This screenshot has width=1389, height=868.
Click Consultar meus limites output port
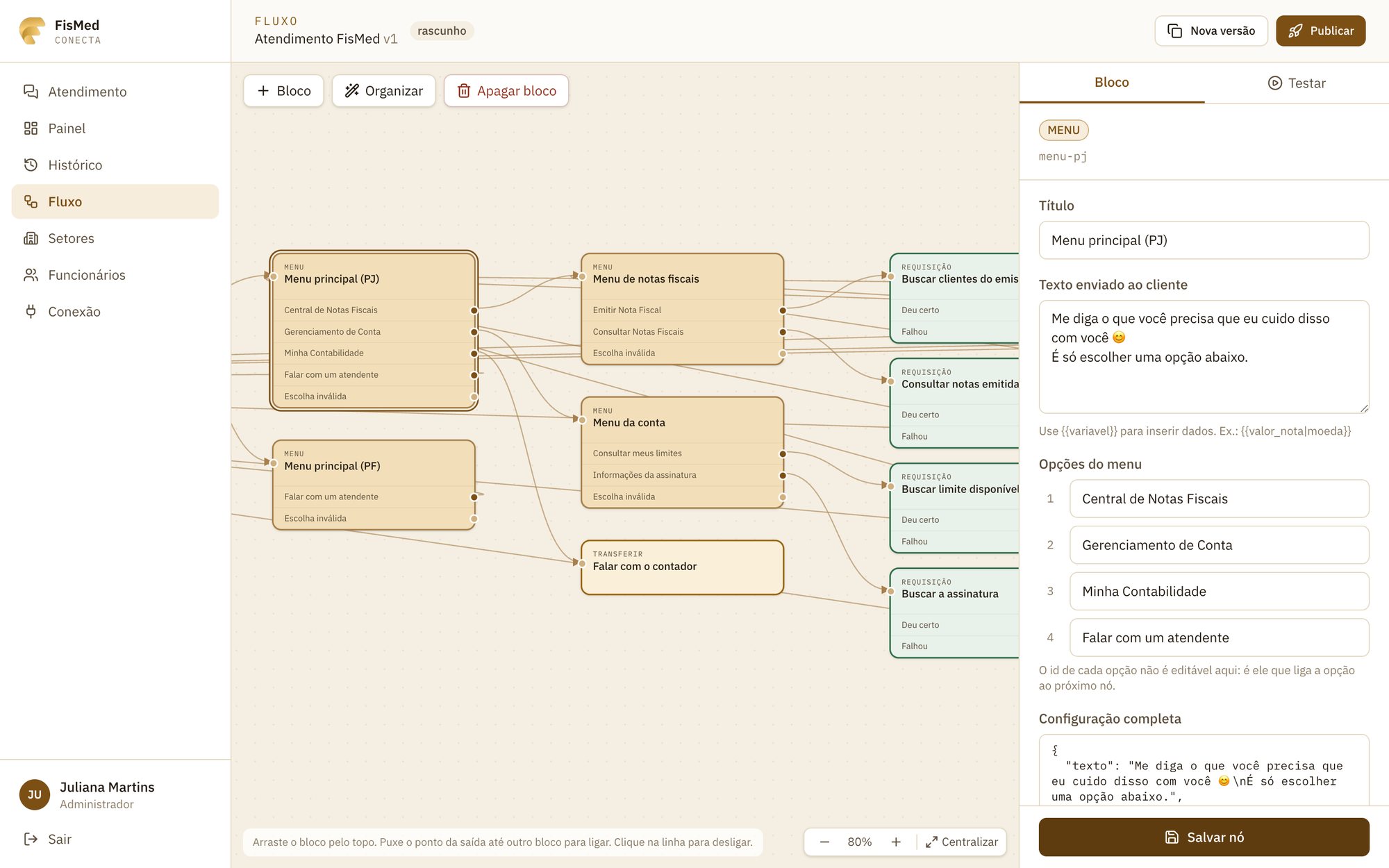(x=783, y=453)
